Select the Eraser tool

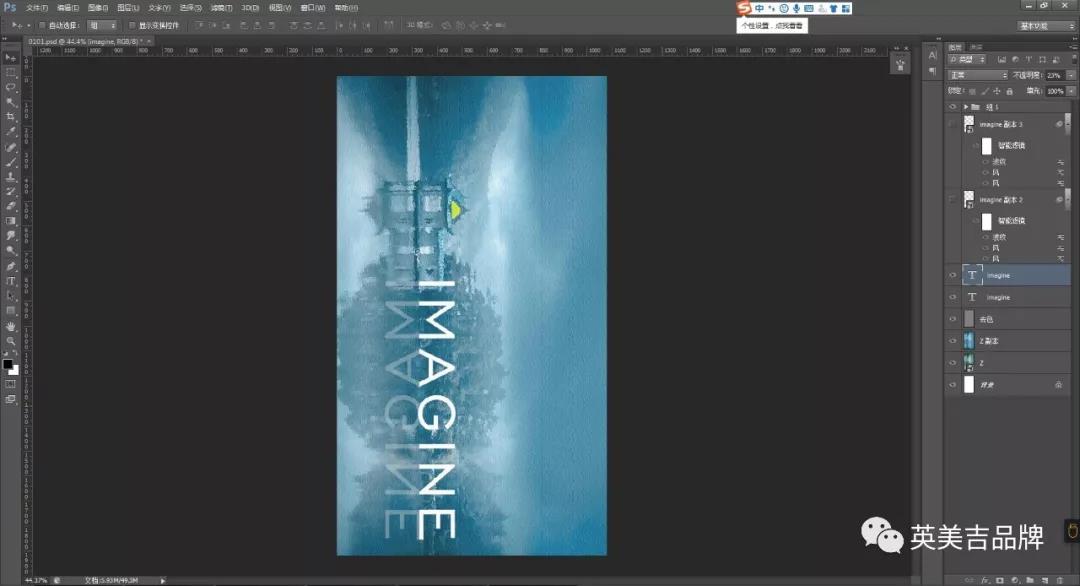10,206
